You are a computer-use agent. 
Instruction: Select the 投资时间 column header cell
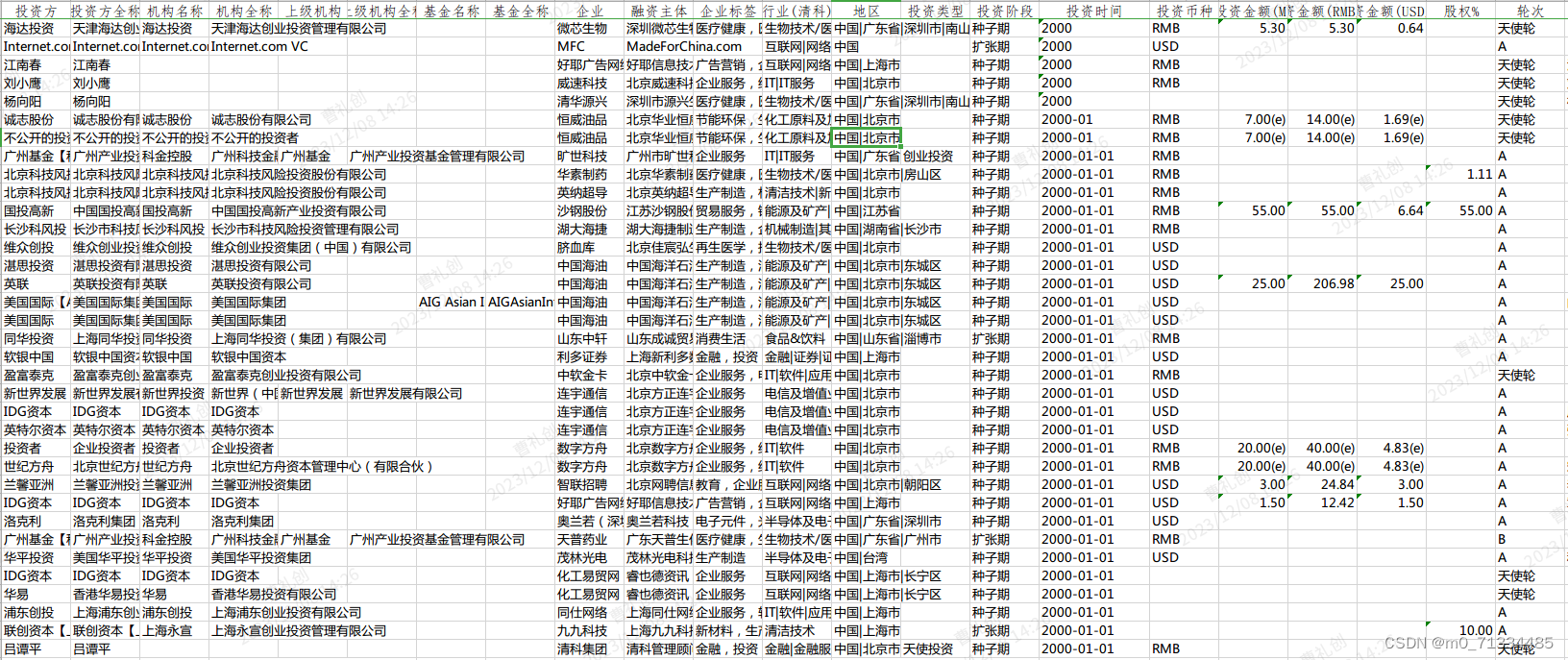point(1093,11)
